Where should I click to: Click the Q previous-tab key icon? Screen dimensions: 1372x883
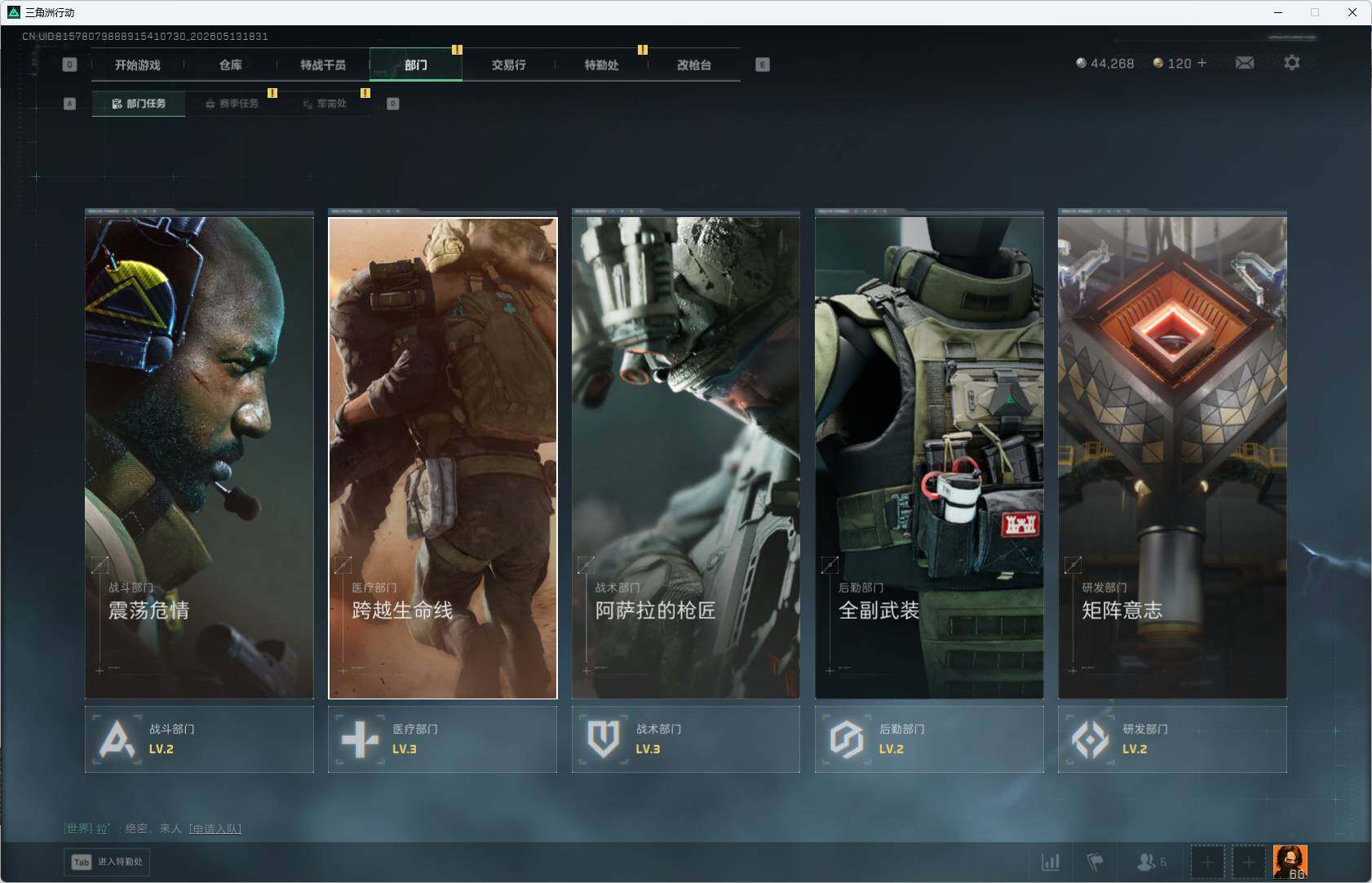(69, 64)
